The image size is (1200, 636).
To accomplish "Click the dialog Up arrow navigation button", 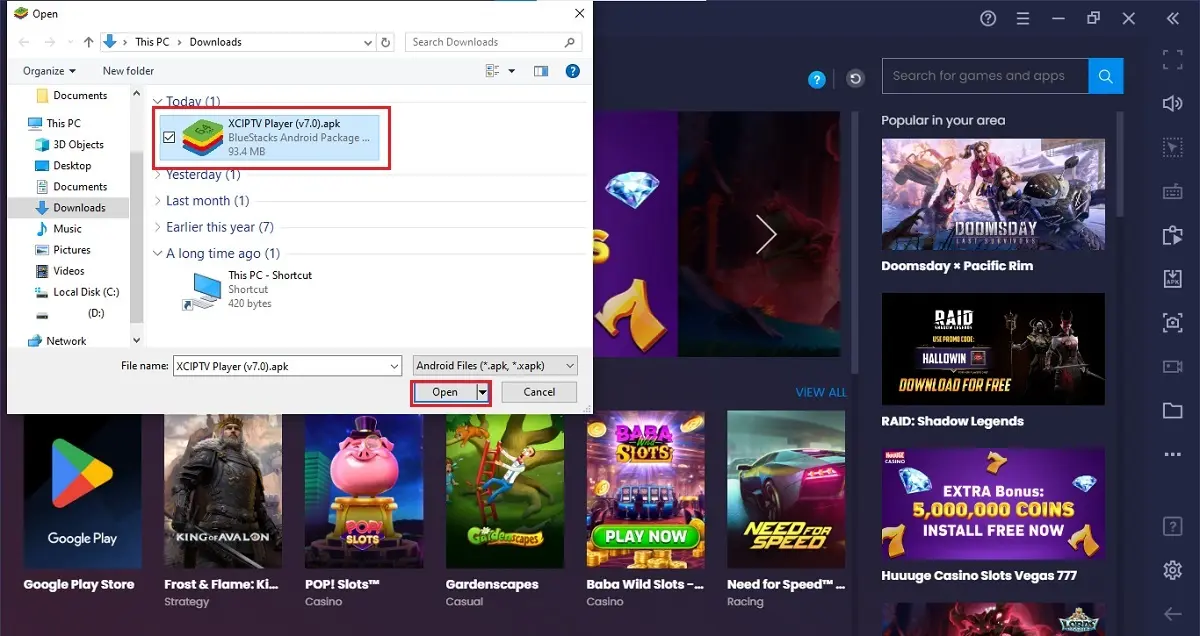I will coord(89,42).
